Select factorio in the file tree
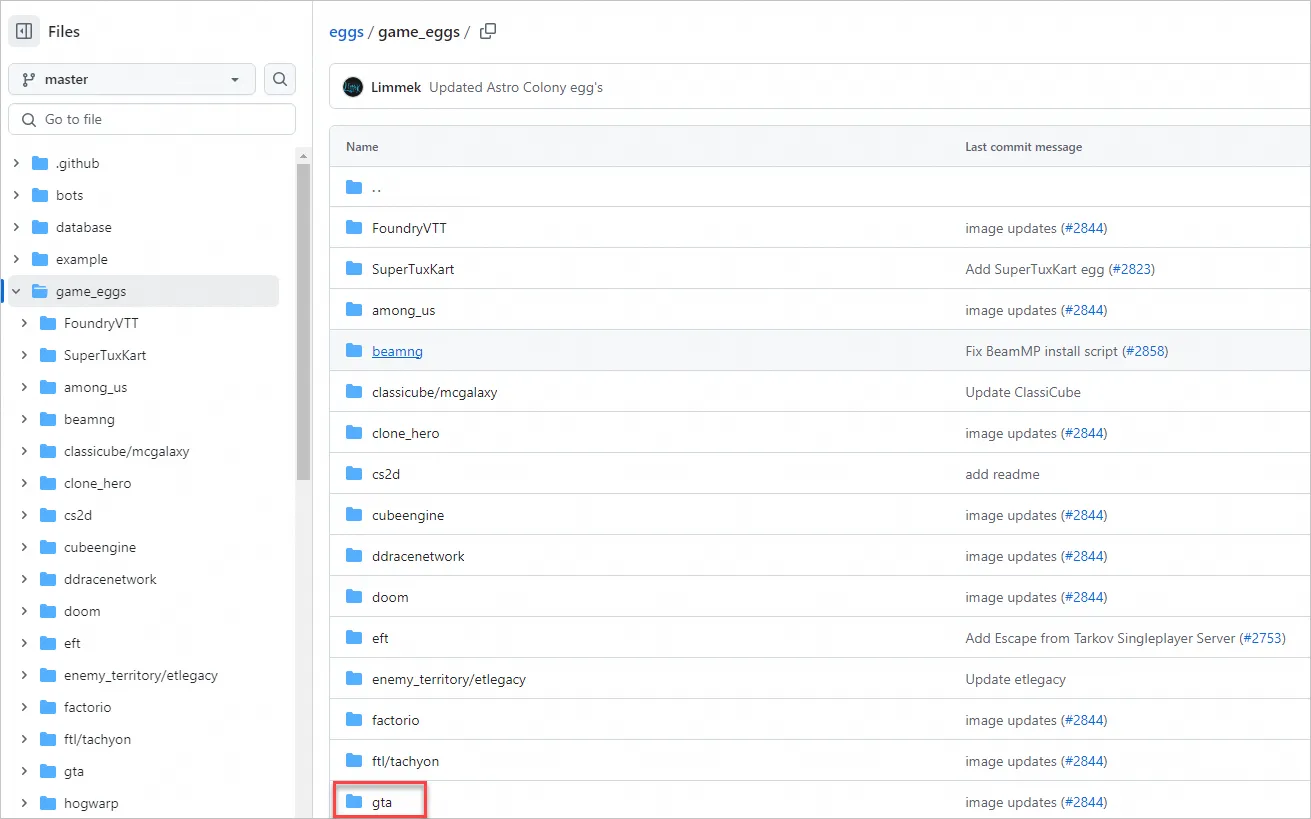Screen dimensions: 1311x819 pos(88,707)
